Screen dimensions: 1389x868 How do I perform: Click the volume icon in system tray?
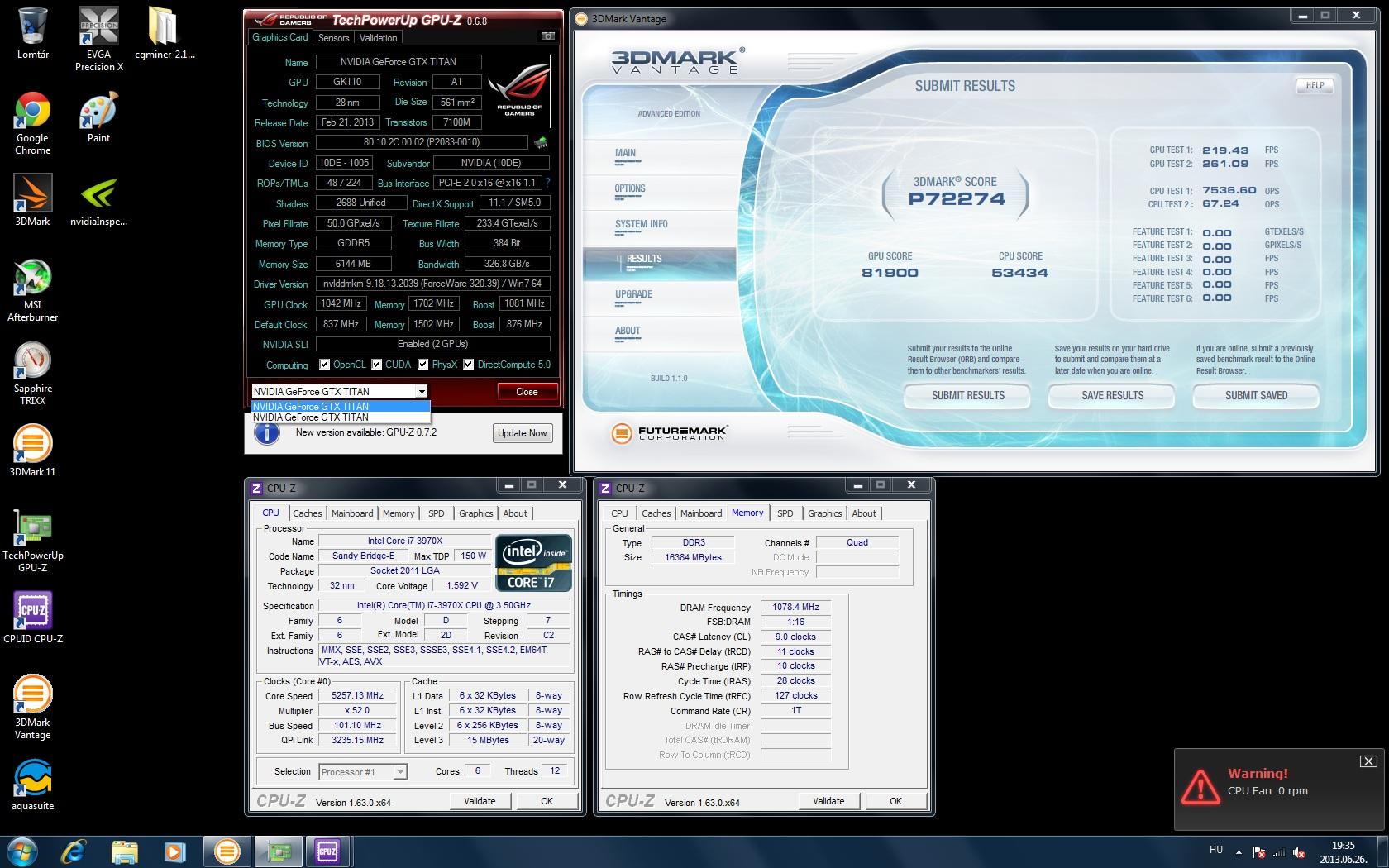click(1299, 852)
